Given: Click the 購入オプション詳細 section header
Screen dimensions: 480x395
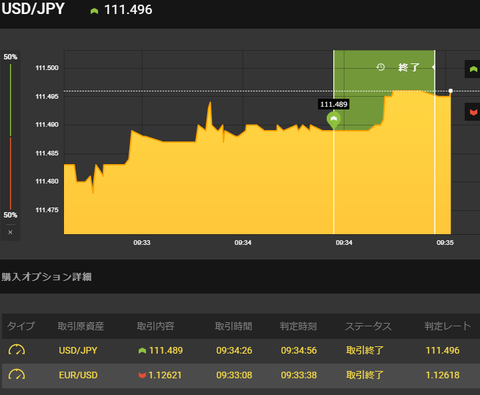Looking at the screenshot, I should coord(46,277).
